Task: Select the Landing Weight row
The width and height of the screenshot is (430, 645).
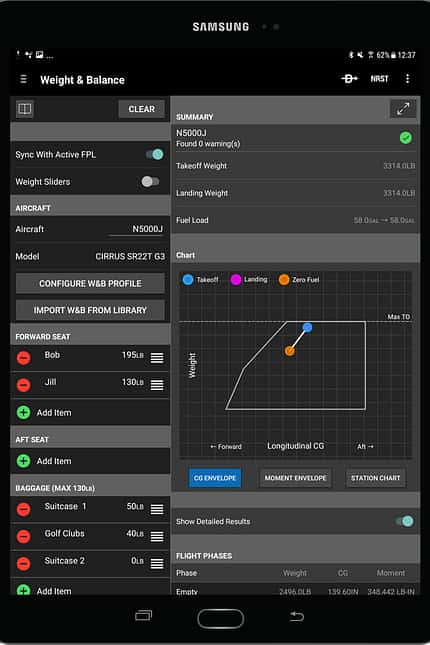Action: pos(295,193)
